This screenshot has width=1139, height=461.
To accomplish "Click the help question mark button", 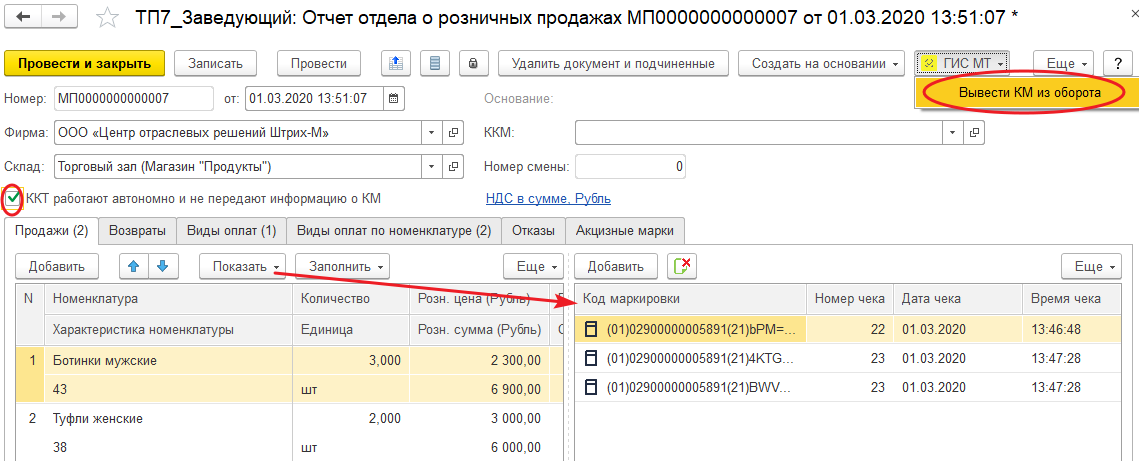I will coord(1117,63).
